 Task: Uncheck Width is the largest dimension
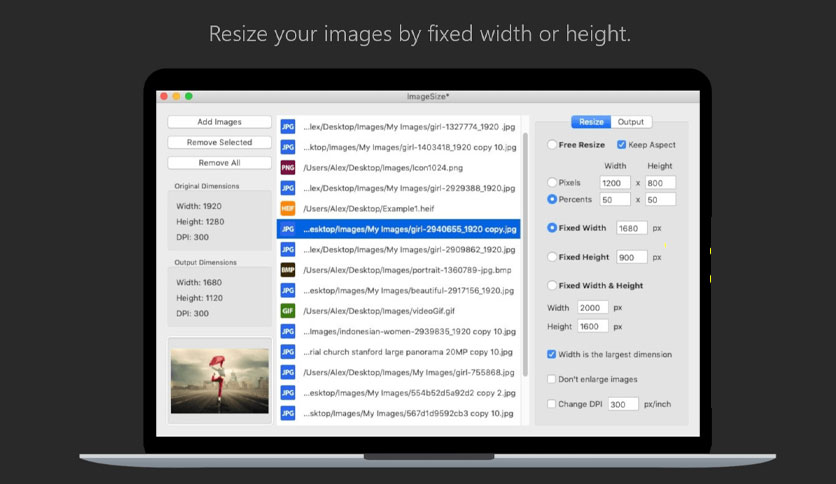[x=551, y=354]
